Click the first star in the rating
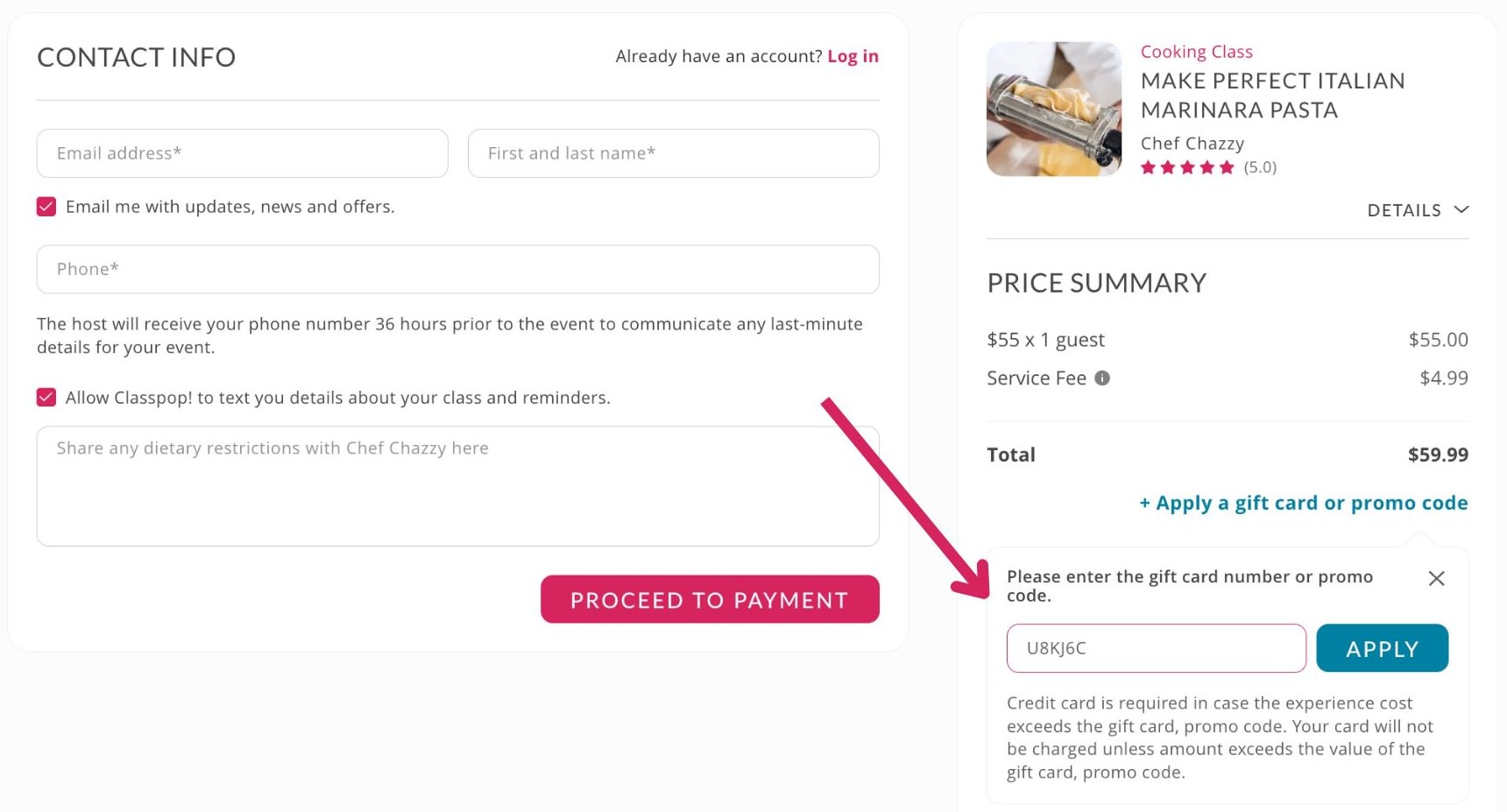 pyautogui.click(x=1149, y=166)
